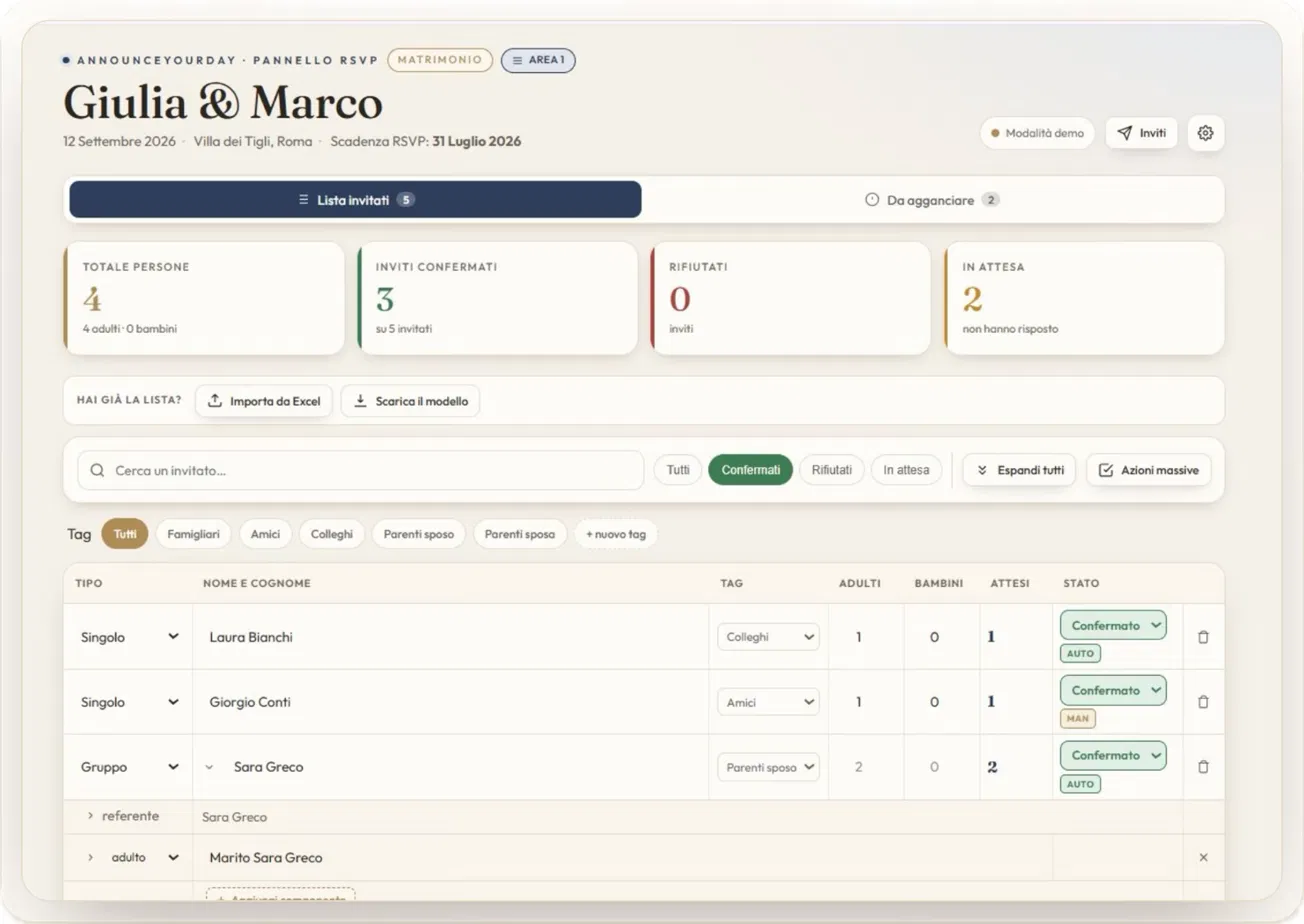The width and height of the screenshot is (1304, 924).
Task: Click the double chevron icon on Espandi tutti
Action: [x=982, y=470]
